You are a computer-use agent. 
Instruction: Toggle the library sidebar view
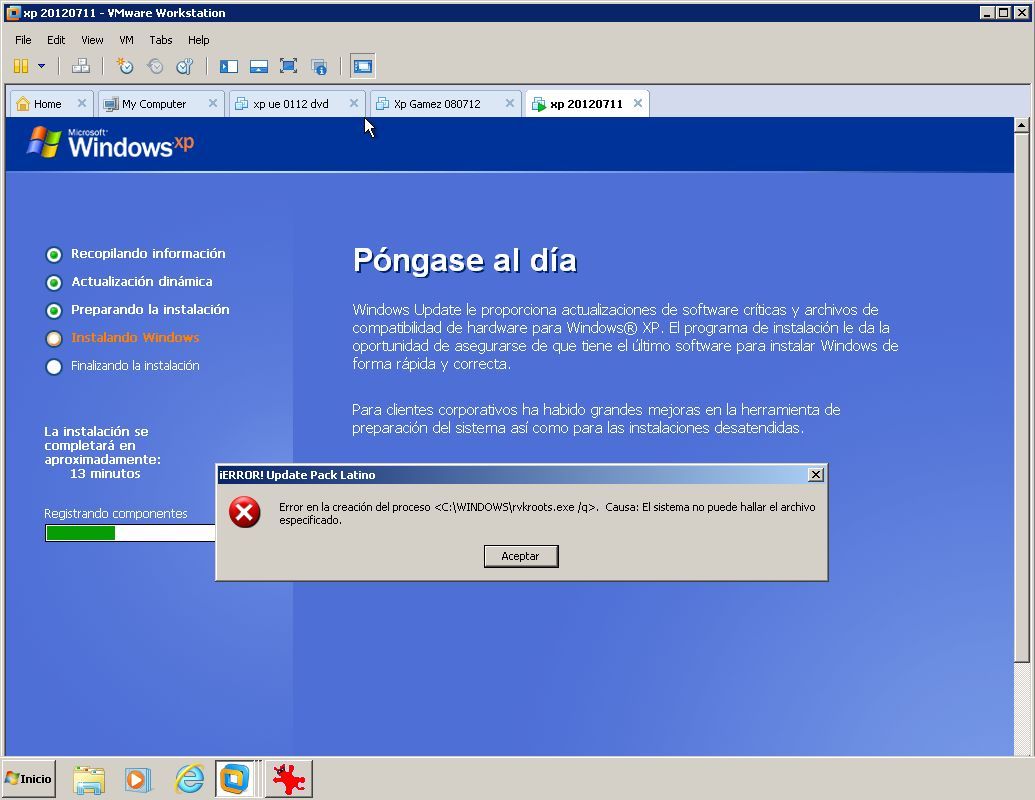[228, 66]
